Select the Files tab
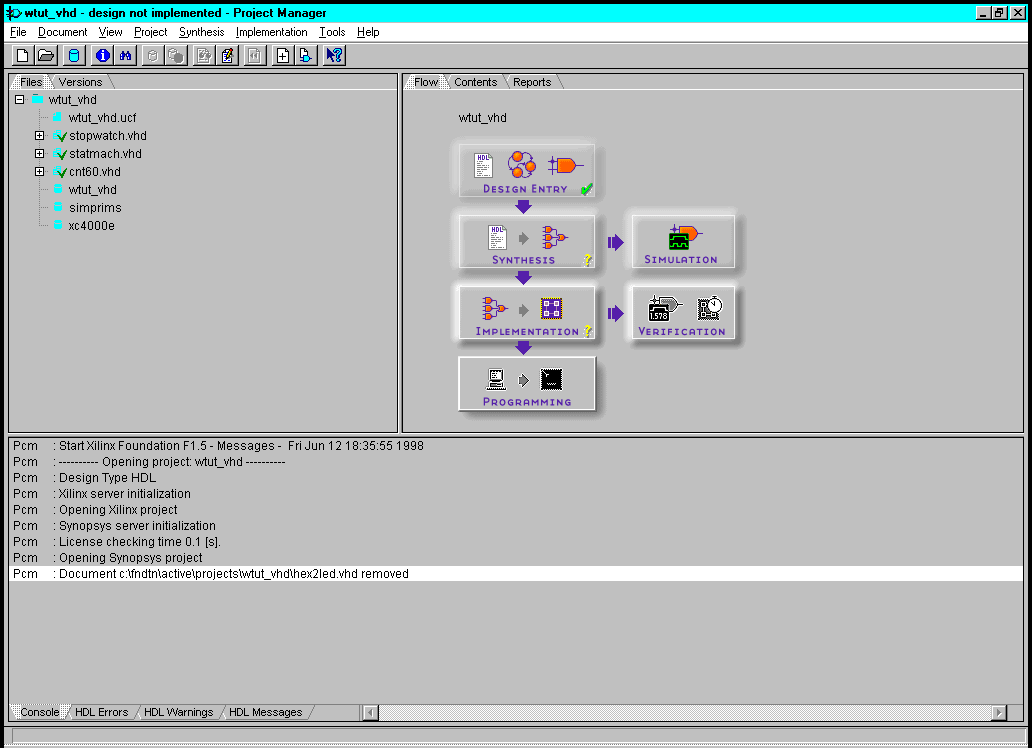Screen dimensions: 1032x748 click(31, 82)
